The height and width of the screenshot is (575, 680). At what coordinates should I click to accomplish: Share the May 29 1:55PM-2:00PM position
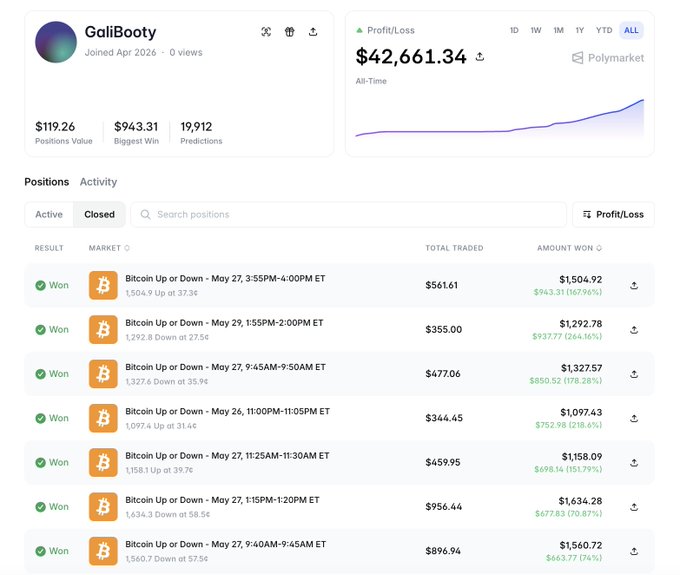(634, 330)
